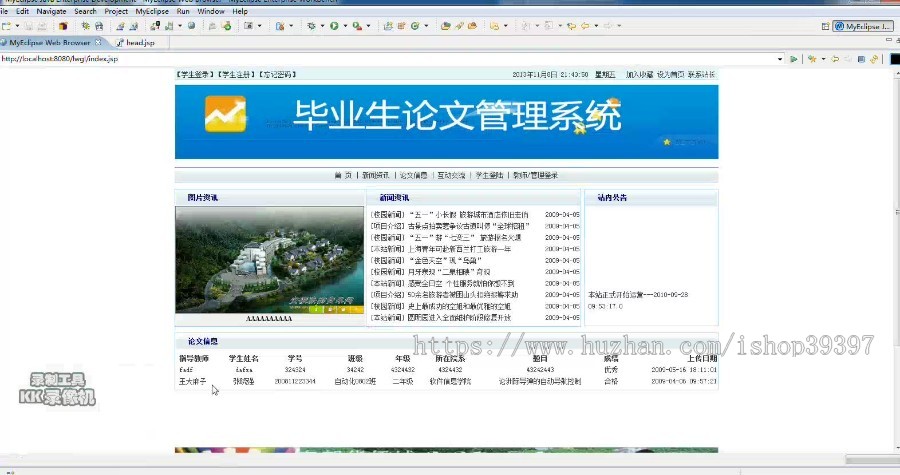Open the Navigate menu
This screenshot has height=475, width=900.
pos(51,11)
